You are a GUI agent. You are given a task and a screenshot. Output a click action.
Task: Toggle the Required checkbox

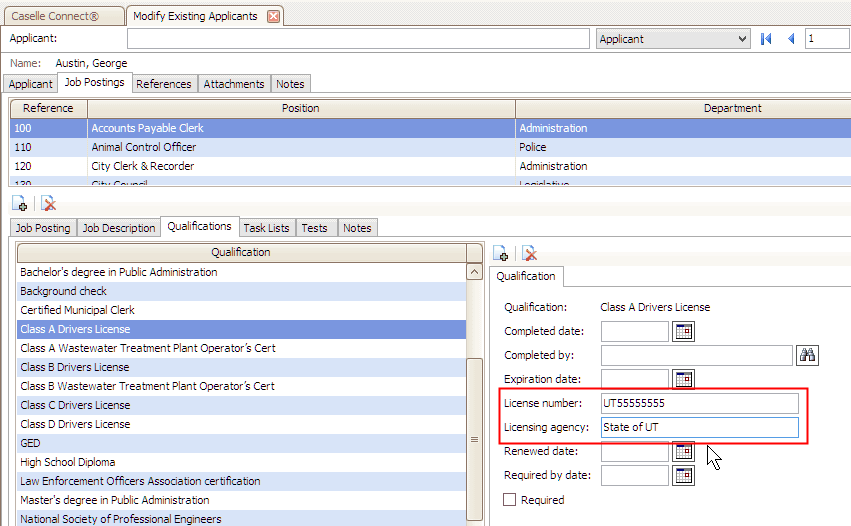click(510, 500)
